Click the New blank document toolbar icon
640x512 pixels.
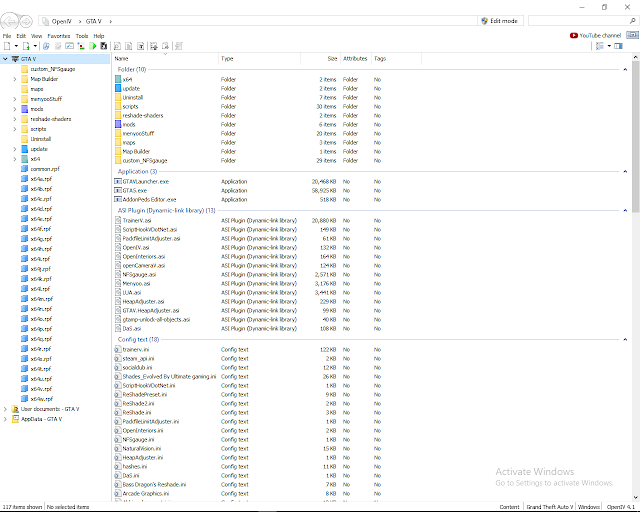click(x=7, y=46)
